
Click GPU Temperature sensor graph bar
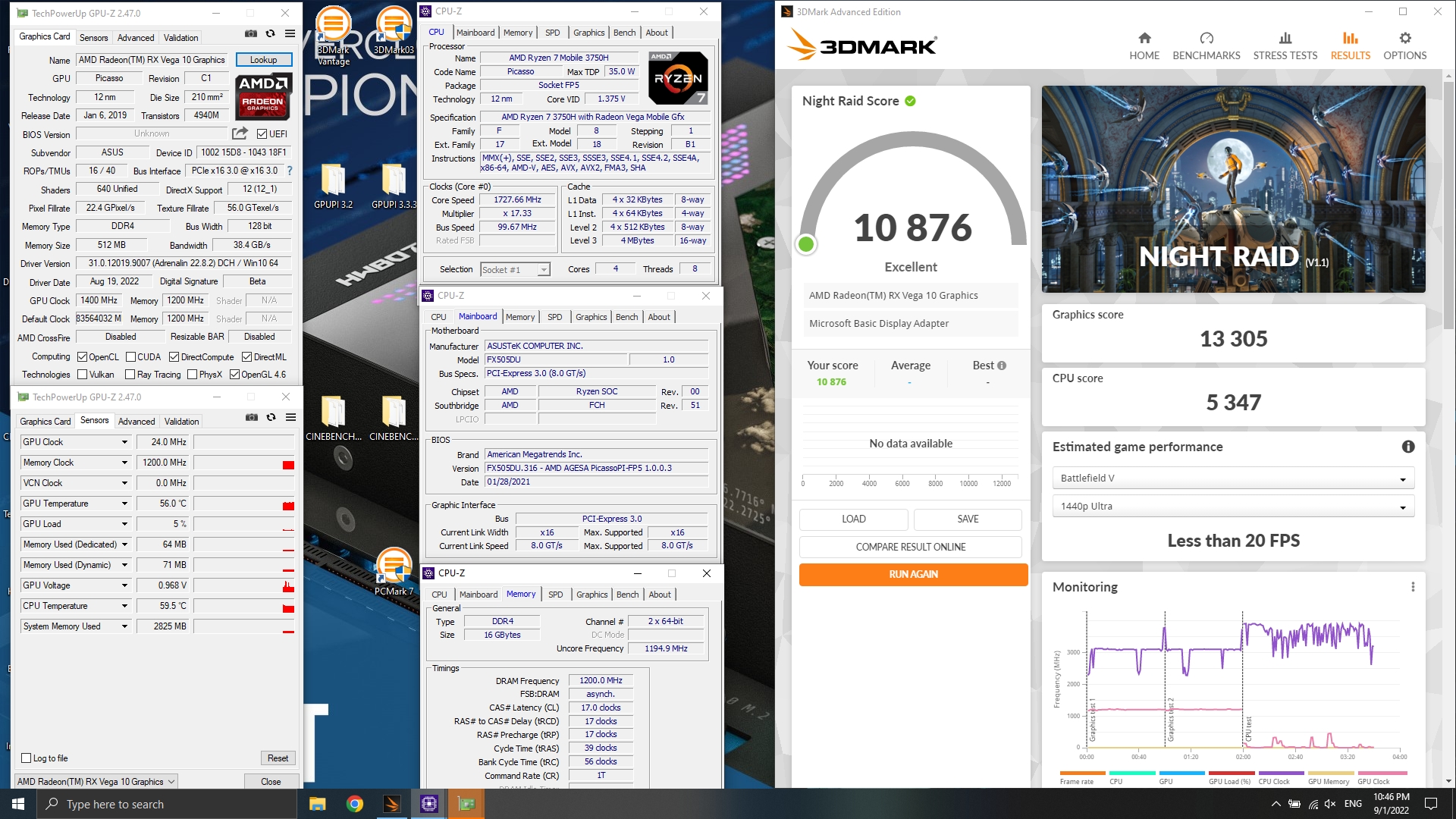tap(244, 504)
